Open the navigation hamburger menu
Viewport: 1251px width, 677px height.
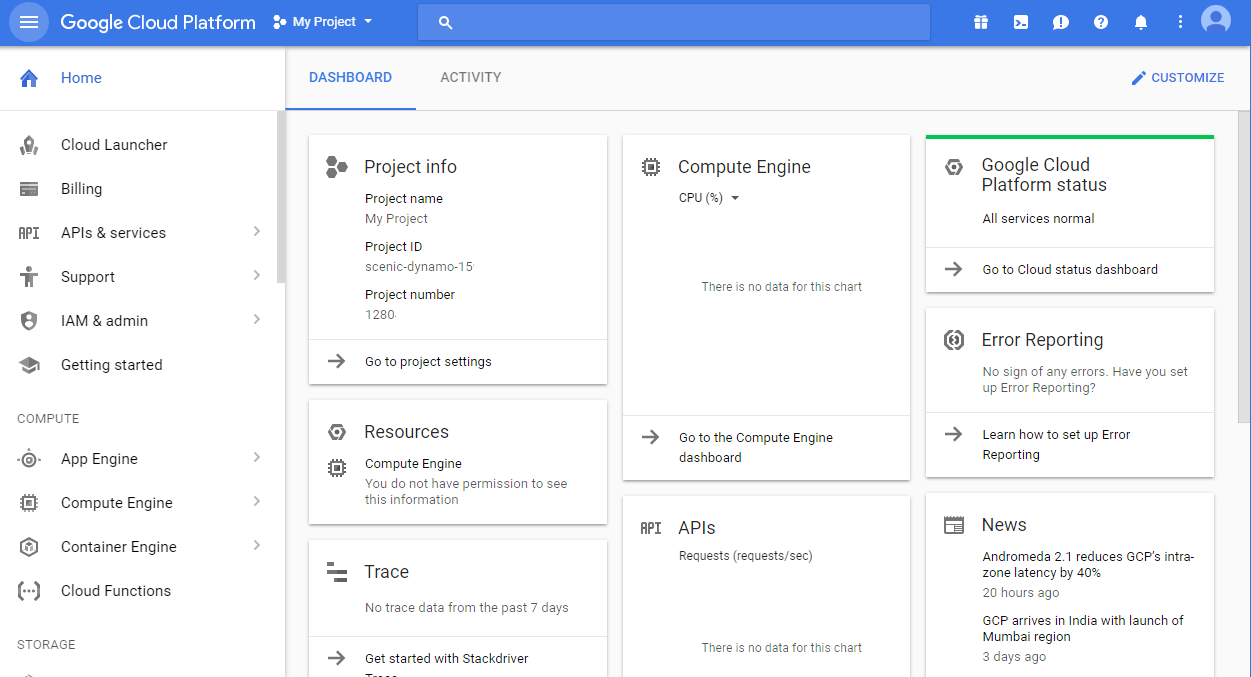28,21
